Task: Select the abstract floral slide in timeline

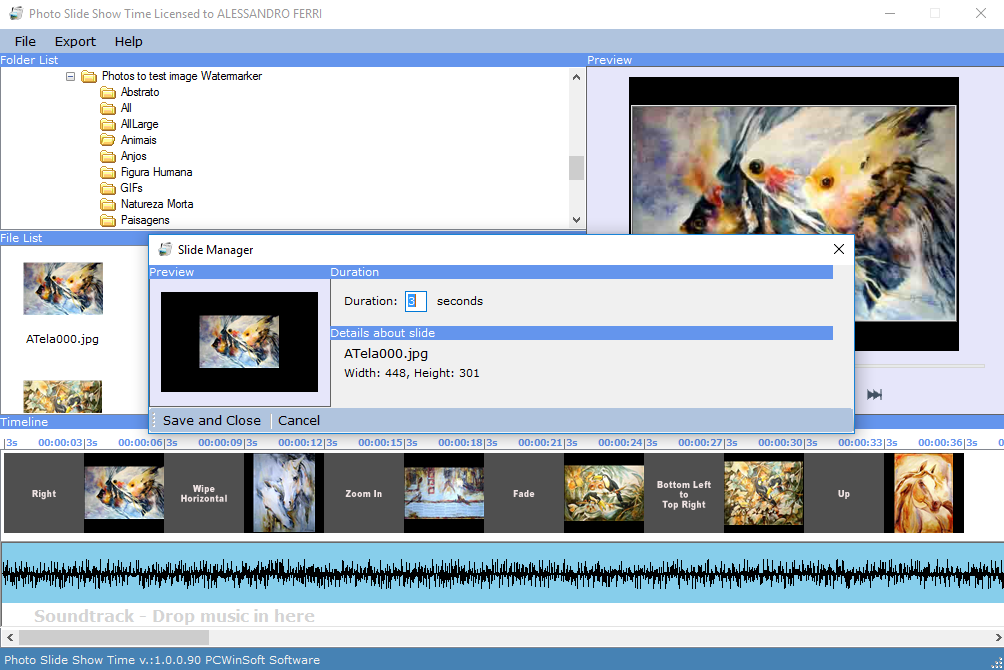Action: (764, 493)
